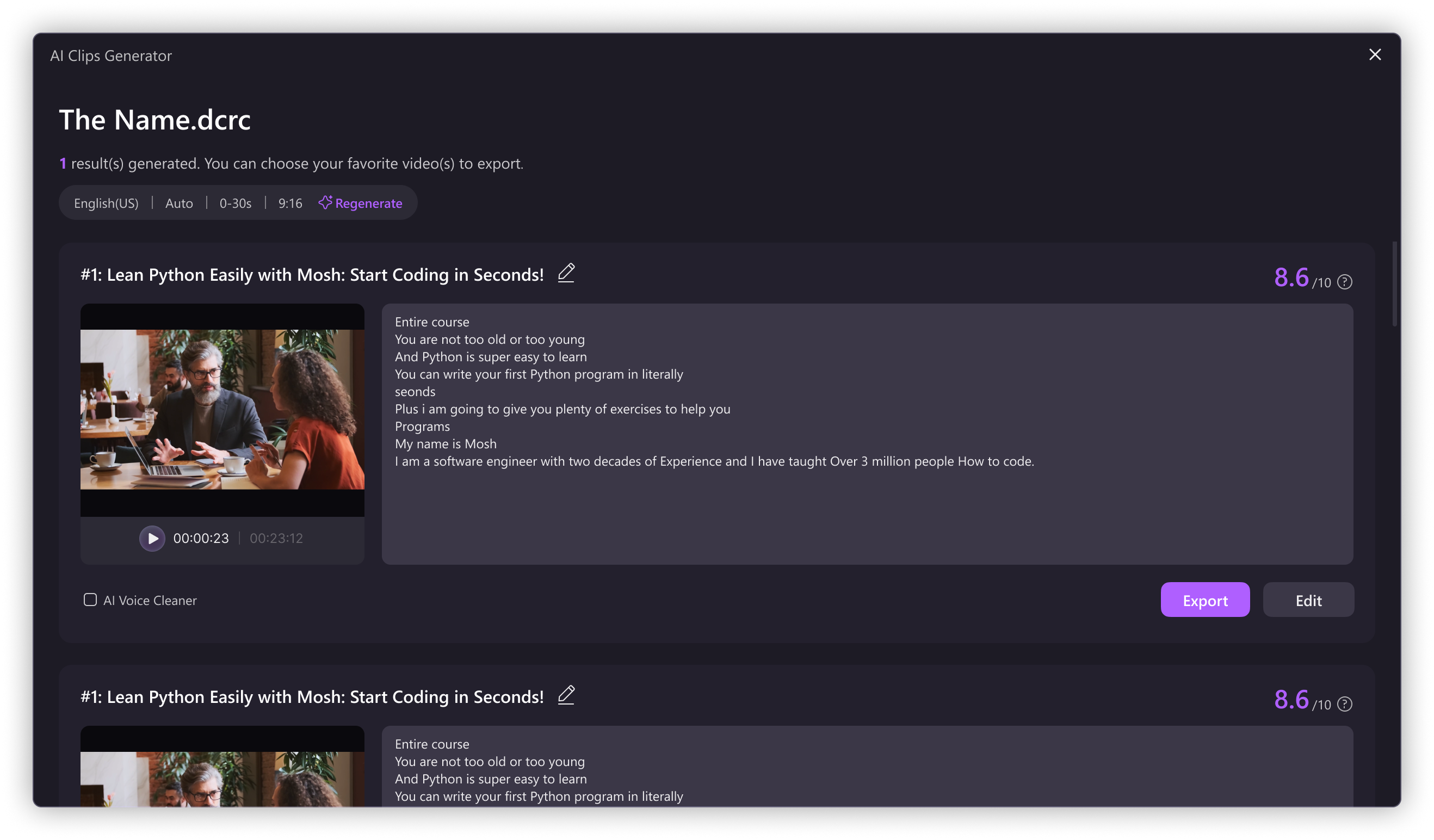Edit the first clip's title with pencil icon
This screenshot has height=840, width=1434.
(x=566, y=273)
